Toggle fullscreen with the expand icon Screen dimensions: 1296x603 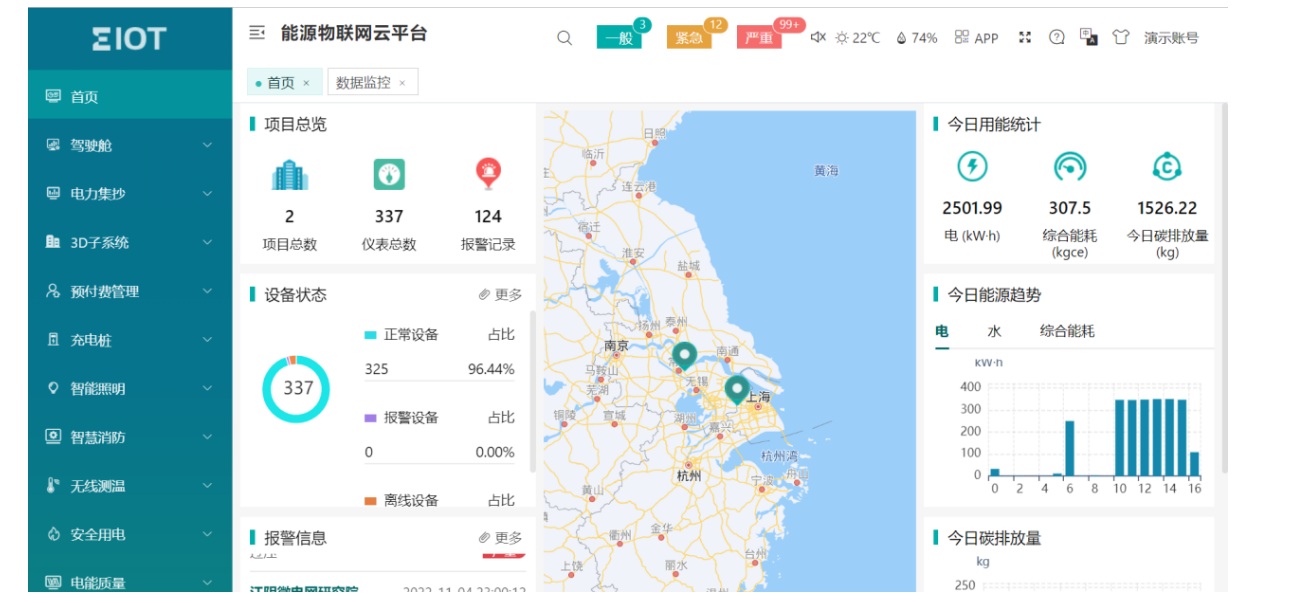1024,37
